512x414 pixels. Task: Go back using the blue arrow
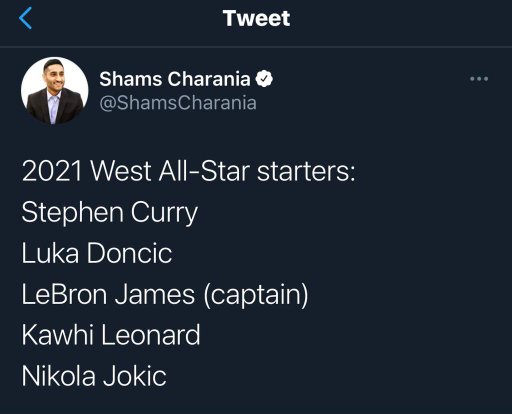pyautogui.click(x=25, y=18)
